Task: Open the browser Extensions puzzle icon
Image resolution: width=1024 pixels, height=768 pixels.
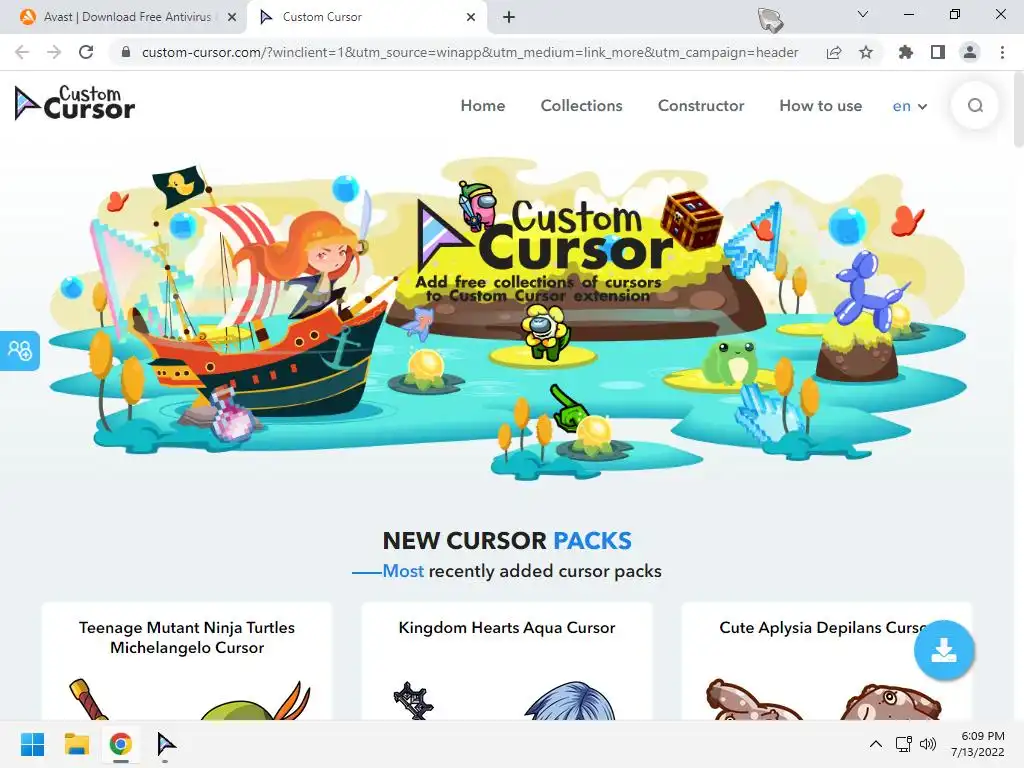Action: (x=905, y=52)
